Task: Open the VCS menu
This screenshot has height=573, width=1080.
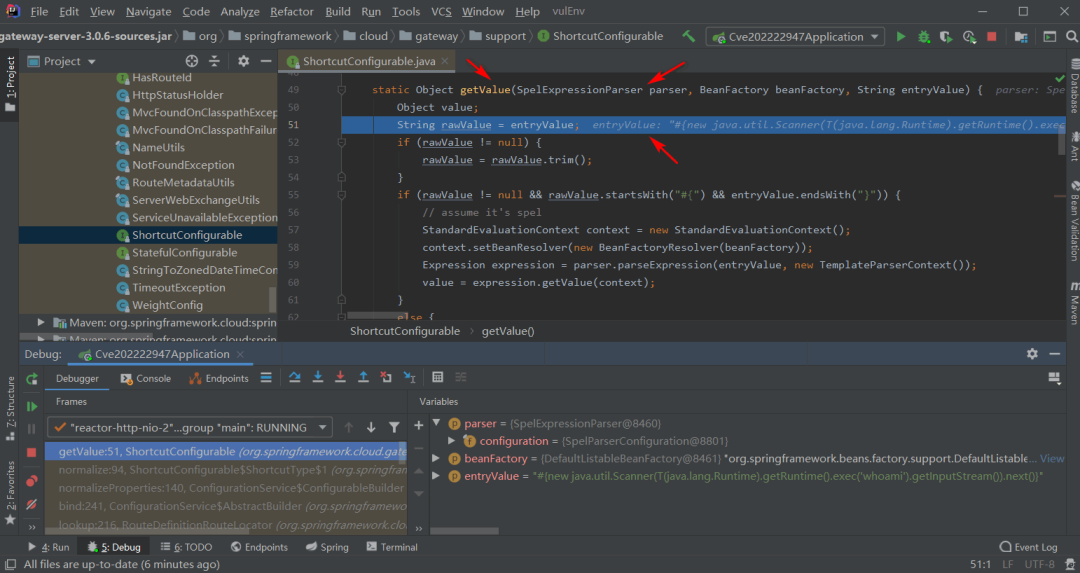Action: tap(441, 12)
